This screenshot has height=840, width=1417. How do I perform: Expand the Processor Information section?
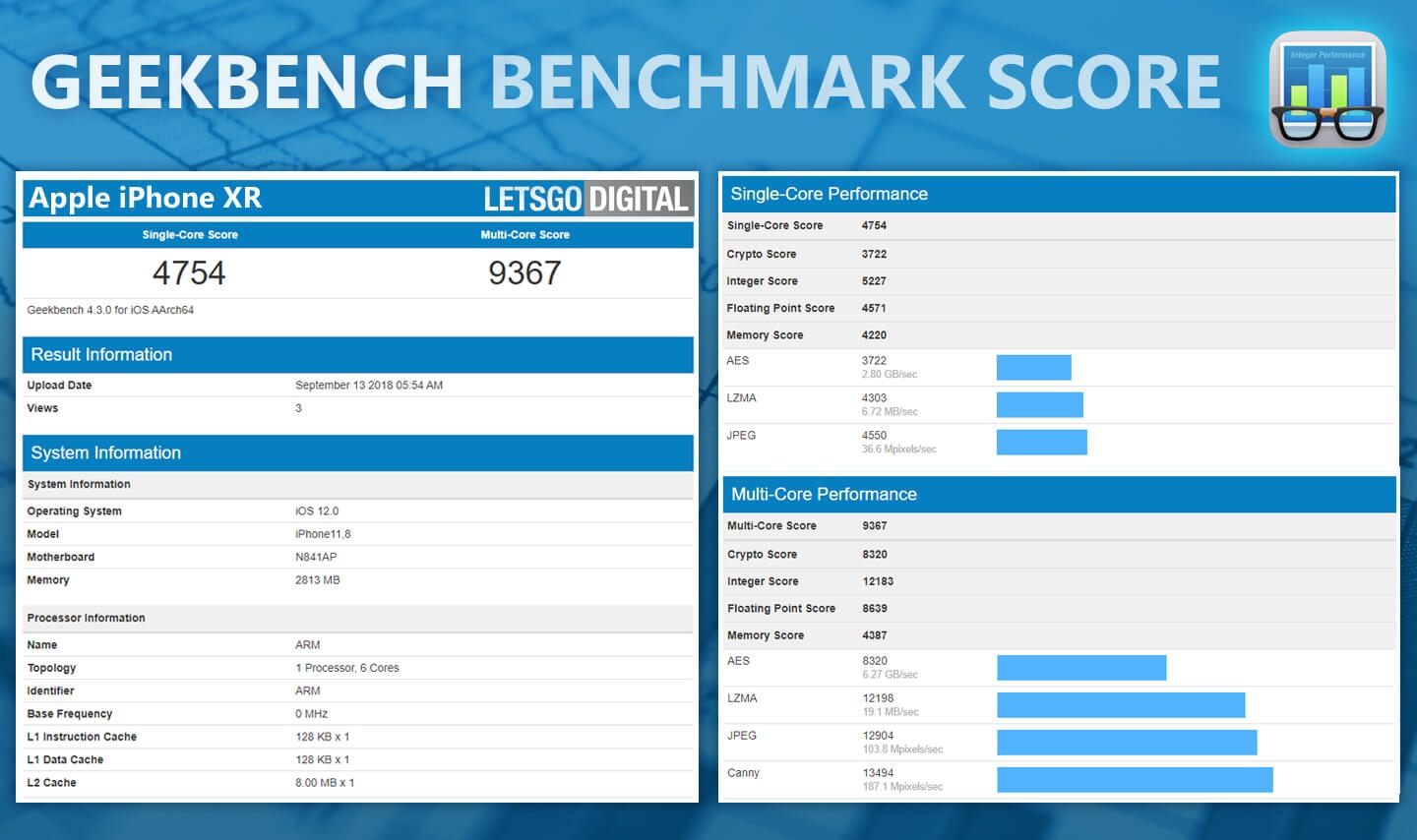[x=86, y=618]
